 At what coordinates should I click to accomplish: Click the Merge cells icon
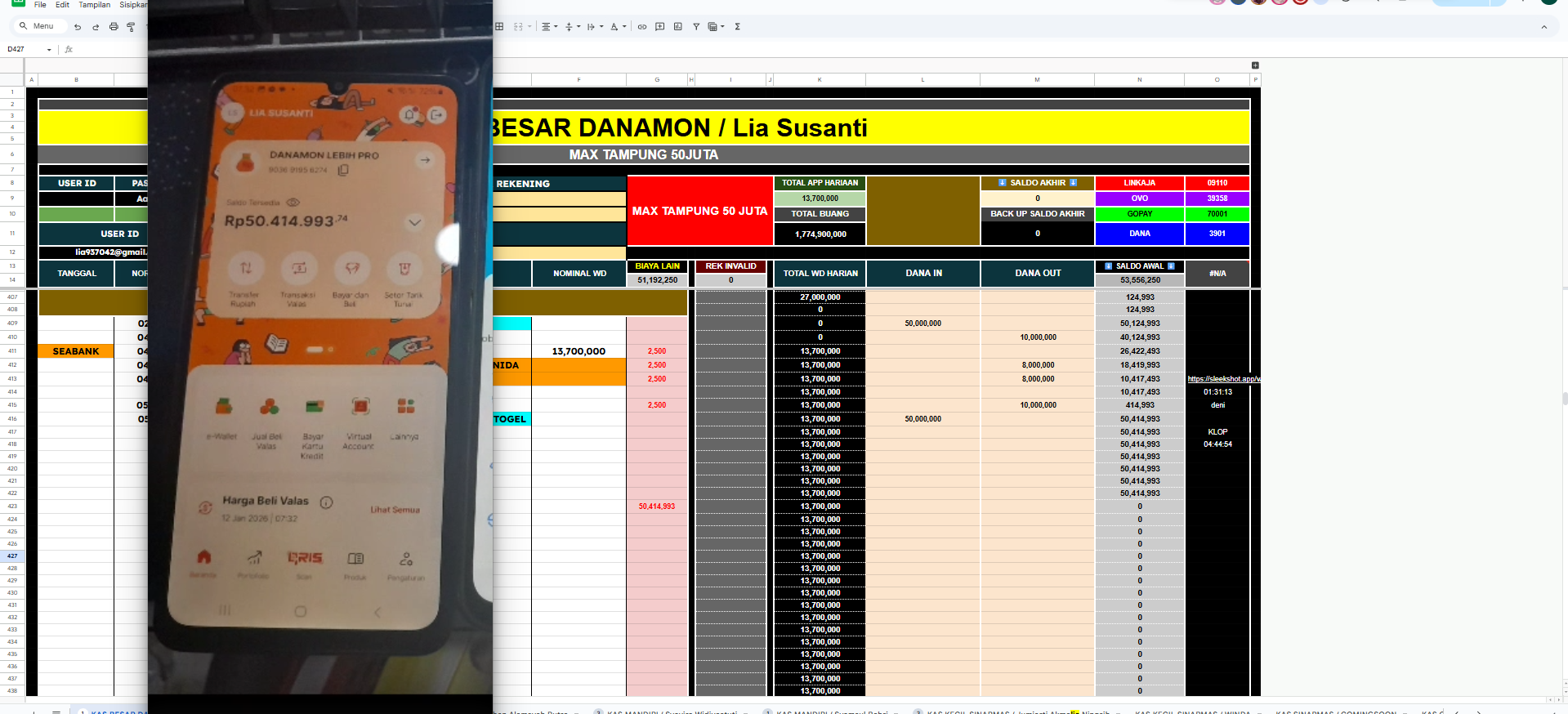coord(518,27)
